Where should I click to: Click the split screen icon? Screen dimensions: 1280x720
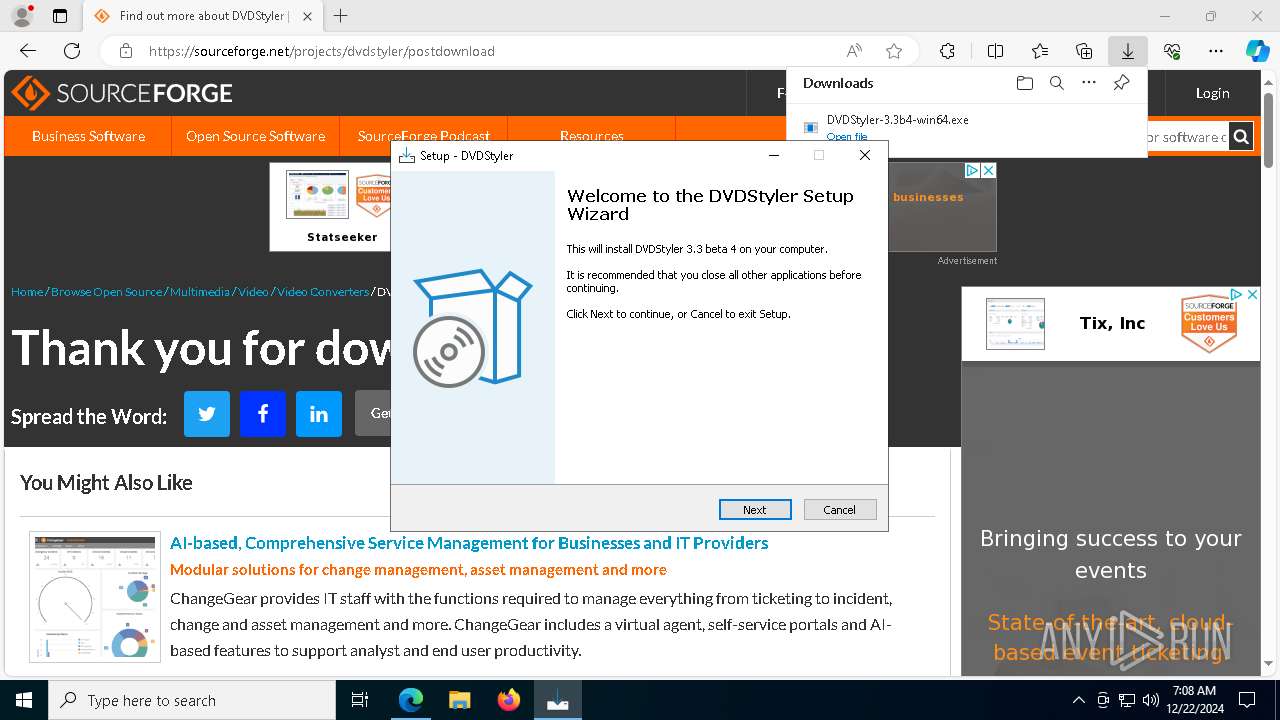(x=995, y=51)
